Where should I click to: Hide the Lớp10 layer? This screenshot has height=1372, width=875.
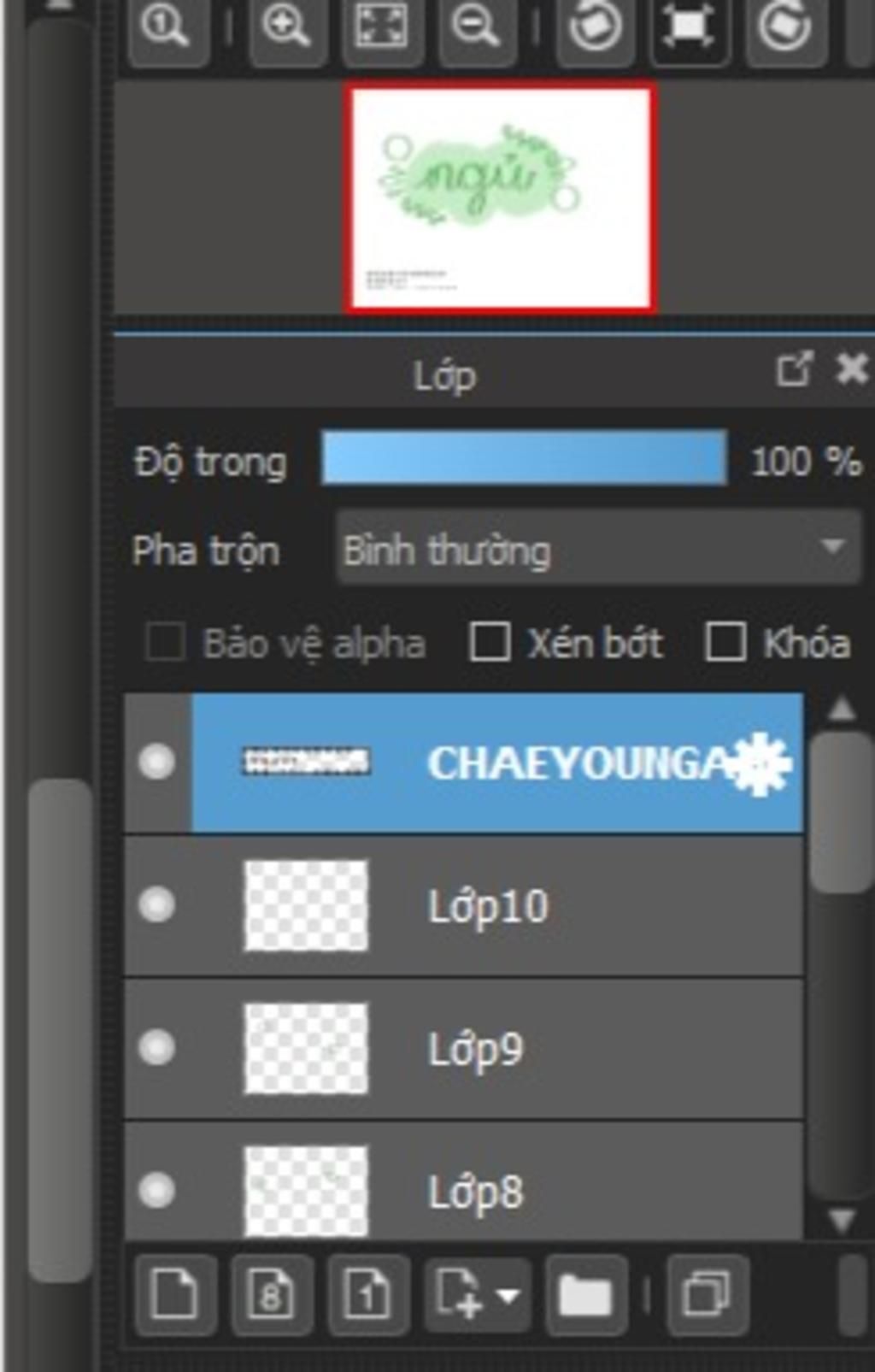pyautogui.click(x=157, y=905)
